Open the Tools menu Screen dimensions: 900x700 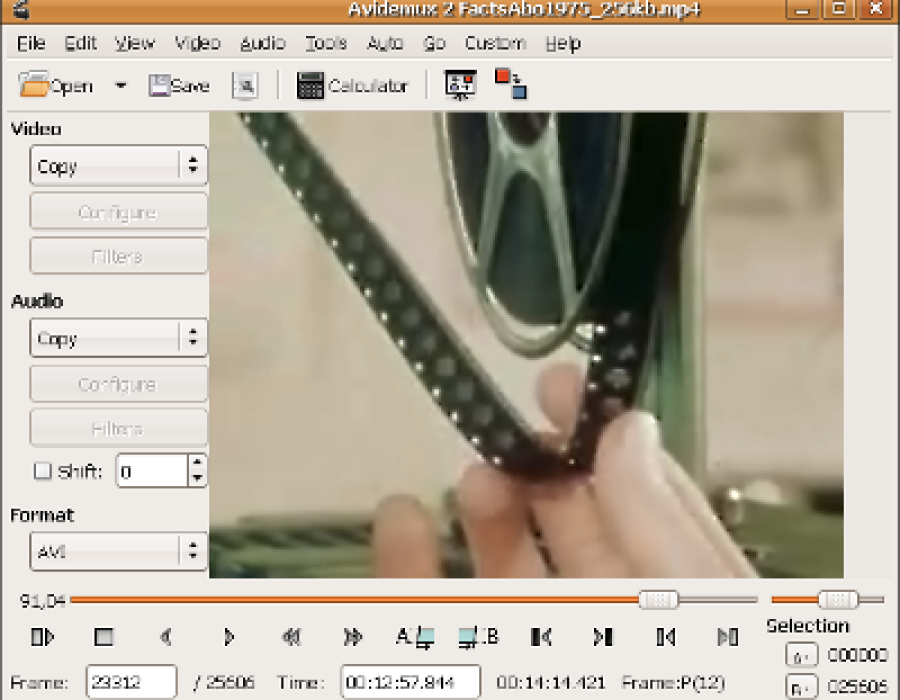325,43
